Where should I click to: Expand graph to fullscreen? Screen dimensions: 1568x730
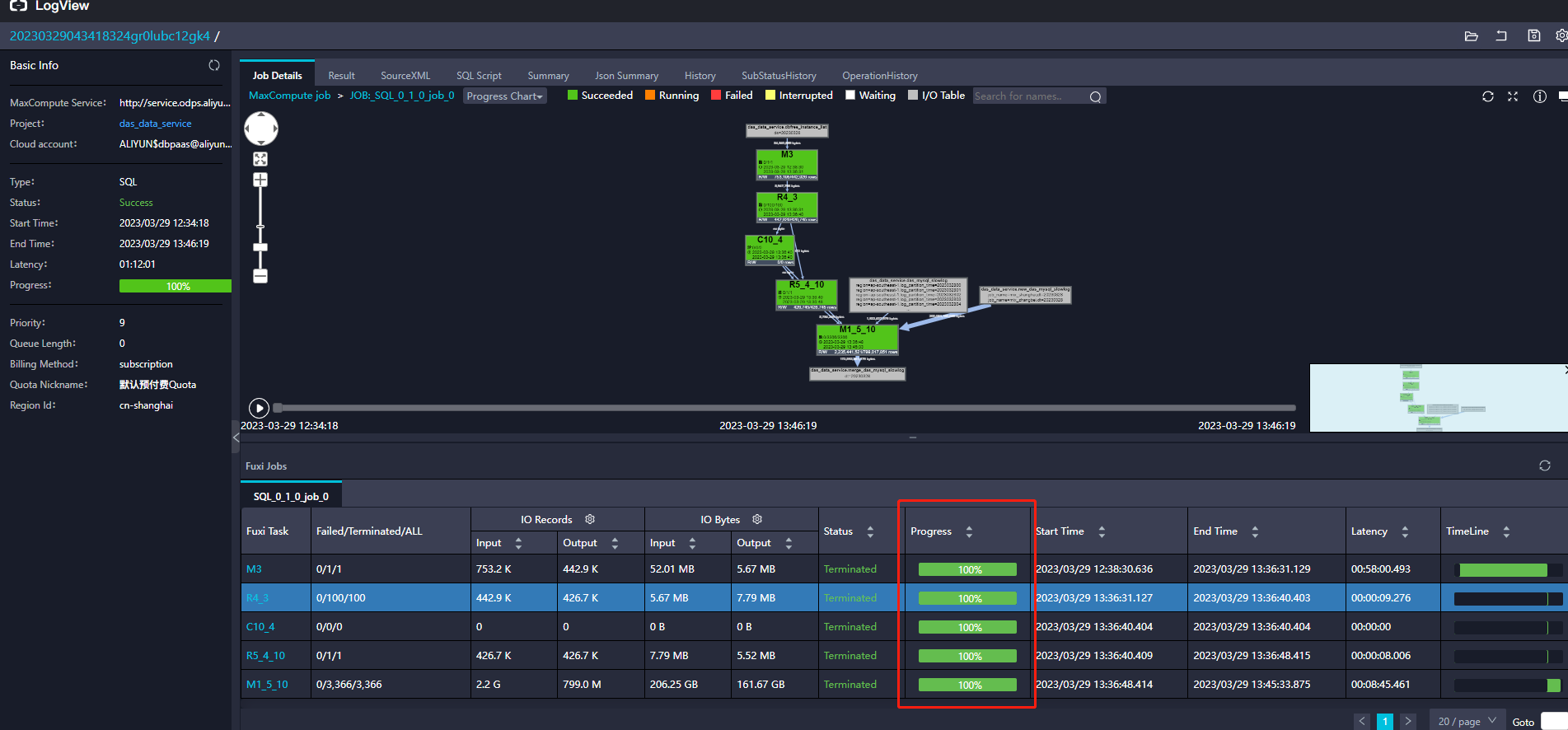1513,96
